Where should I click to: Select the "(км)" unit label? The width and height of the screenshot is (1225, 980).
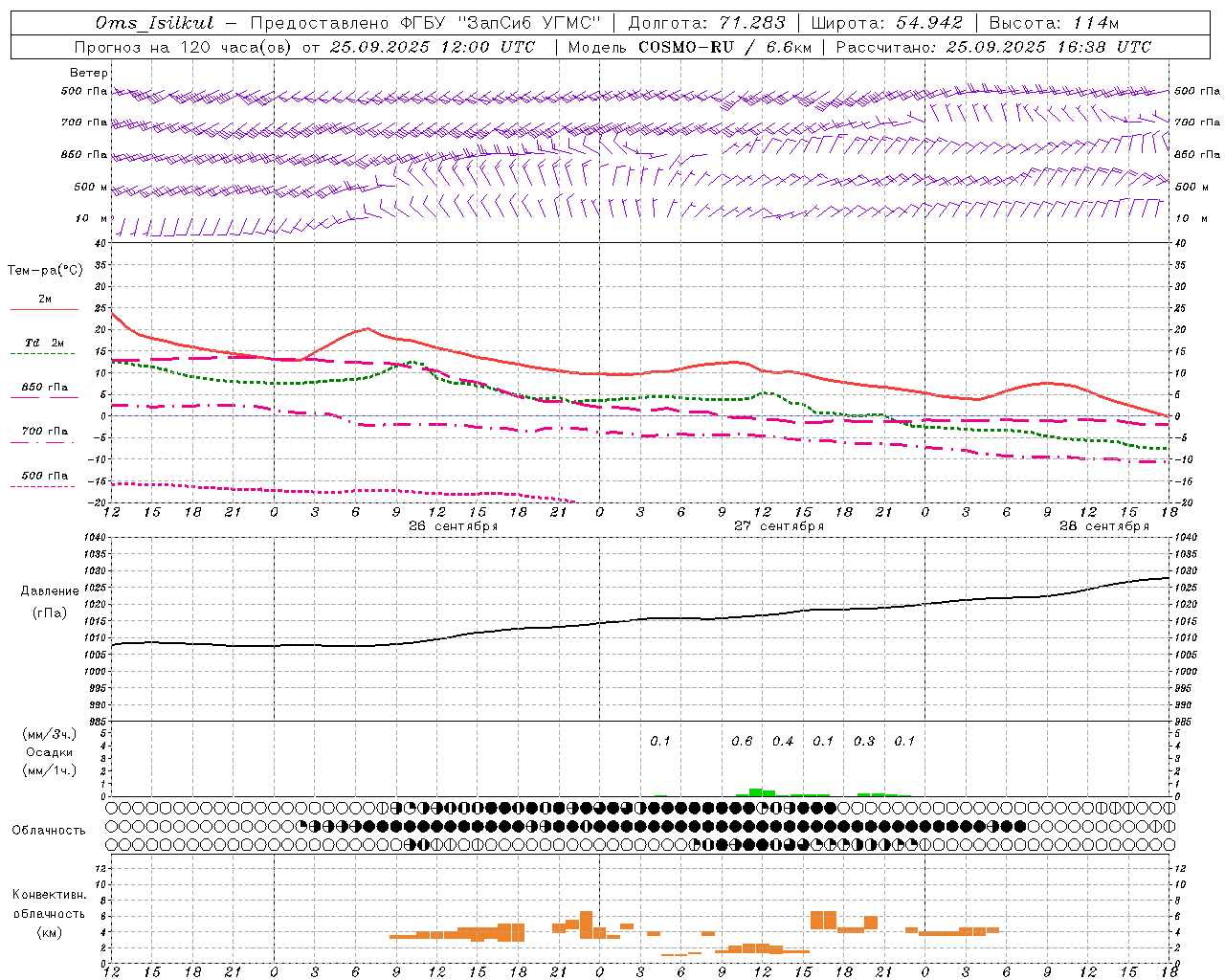click(49, 932)
